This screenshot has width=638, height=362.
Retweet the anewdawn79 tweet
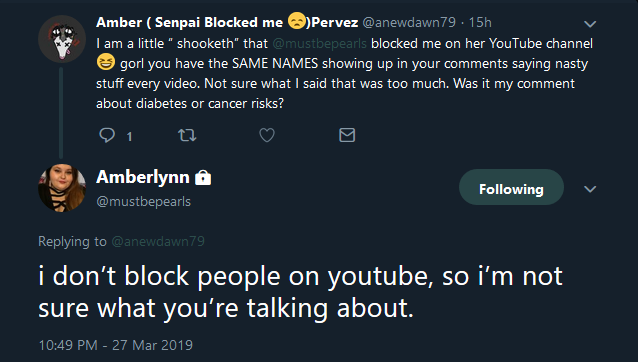187,135
